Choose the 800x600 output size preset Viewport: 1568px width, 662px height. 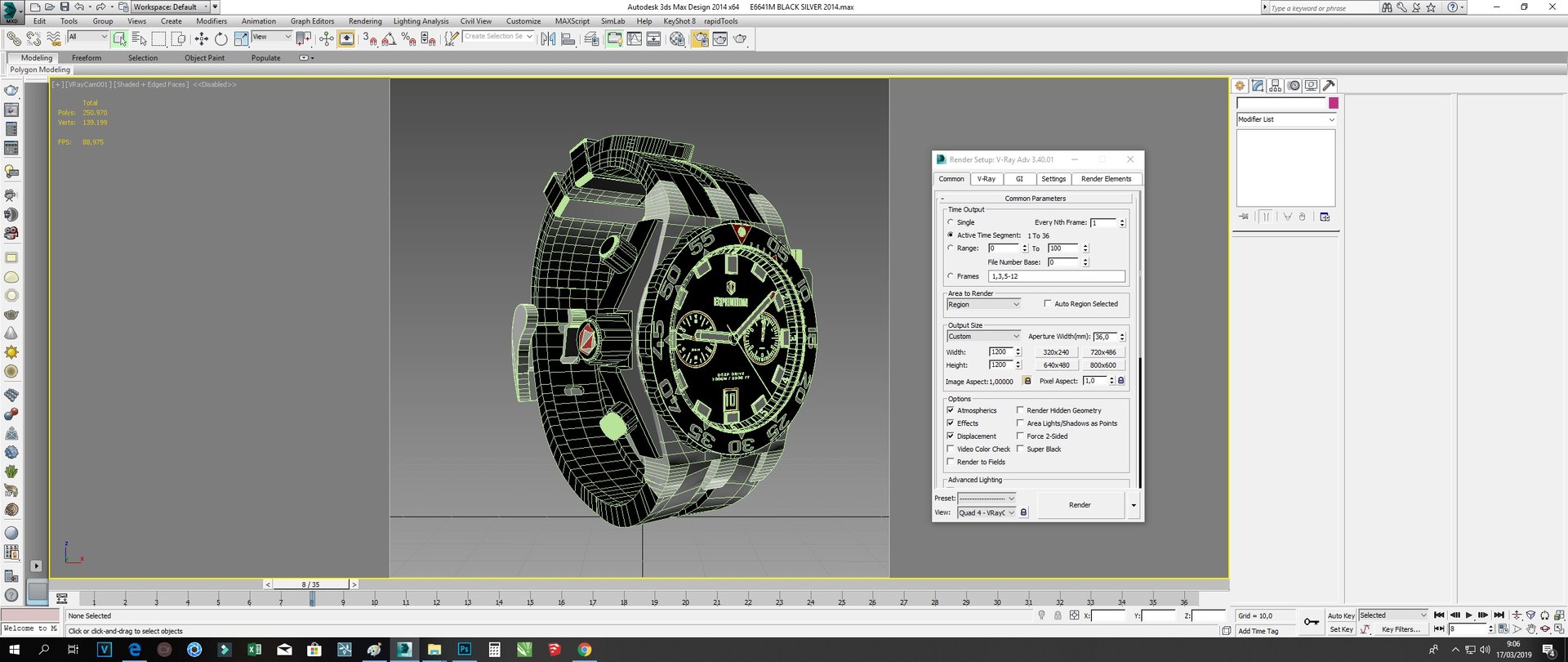1102,365
